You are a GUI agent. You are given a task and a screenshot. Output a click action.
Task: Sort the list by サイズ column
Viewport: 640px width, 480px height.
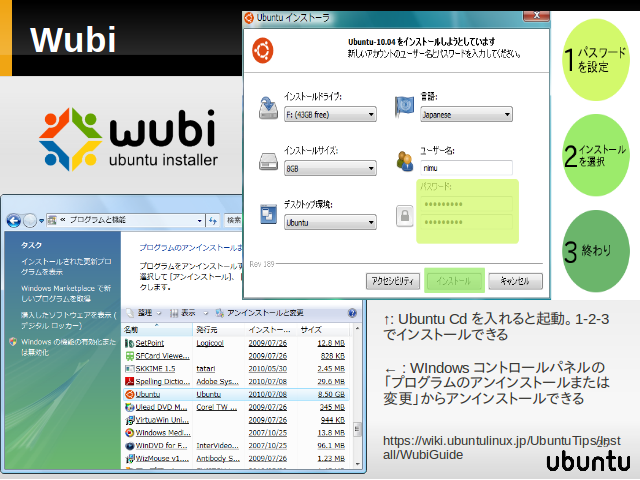pos(323,329)
